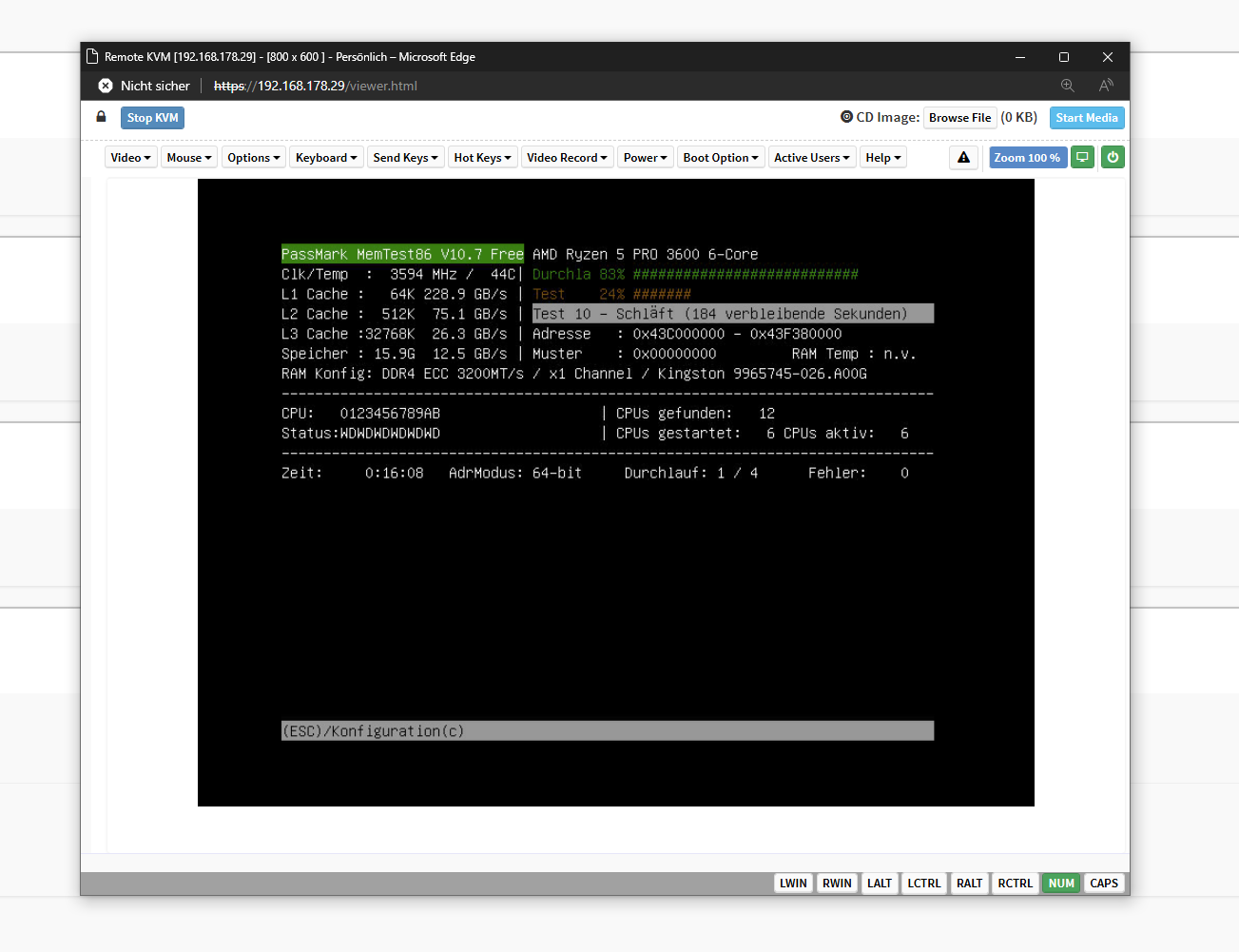The height and width of the screenshot is (952, 1239).
Task: Click the Test 24% progress bar
Action: [x=611, y=294]
